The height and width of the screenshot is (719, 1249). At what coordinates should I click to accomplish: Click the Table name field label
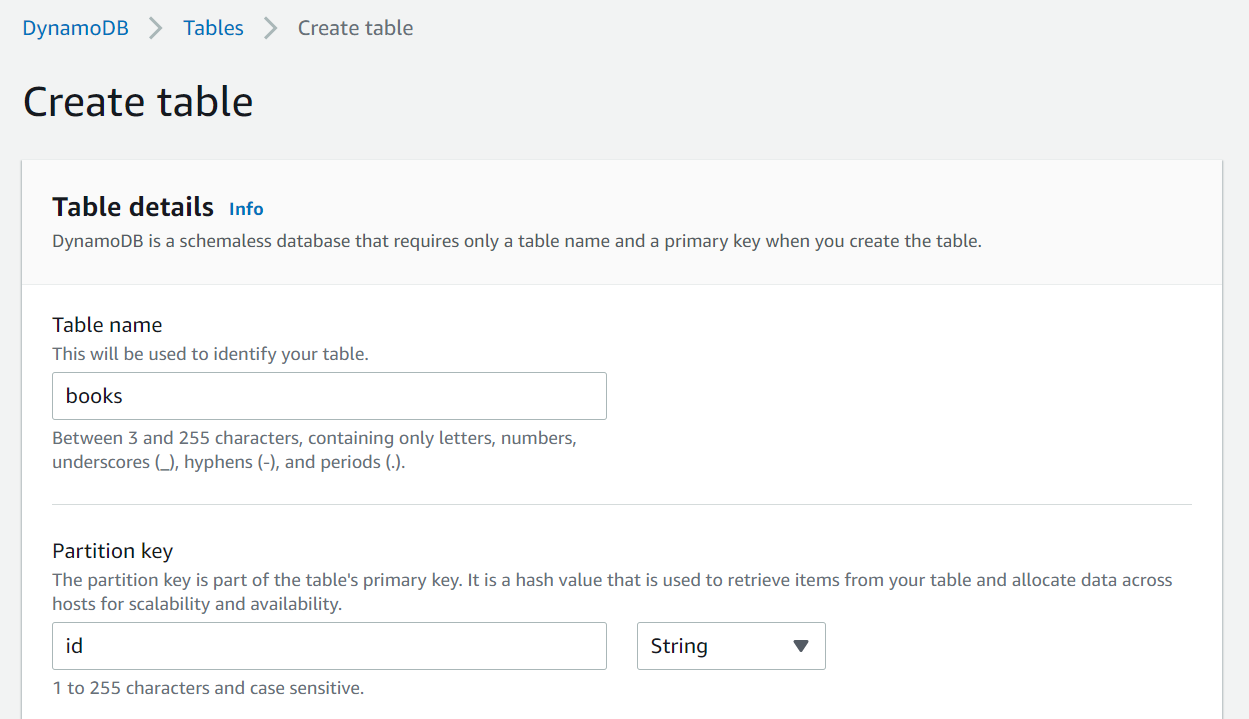click(x=107, y=325)
